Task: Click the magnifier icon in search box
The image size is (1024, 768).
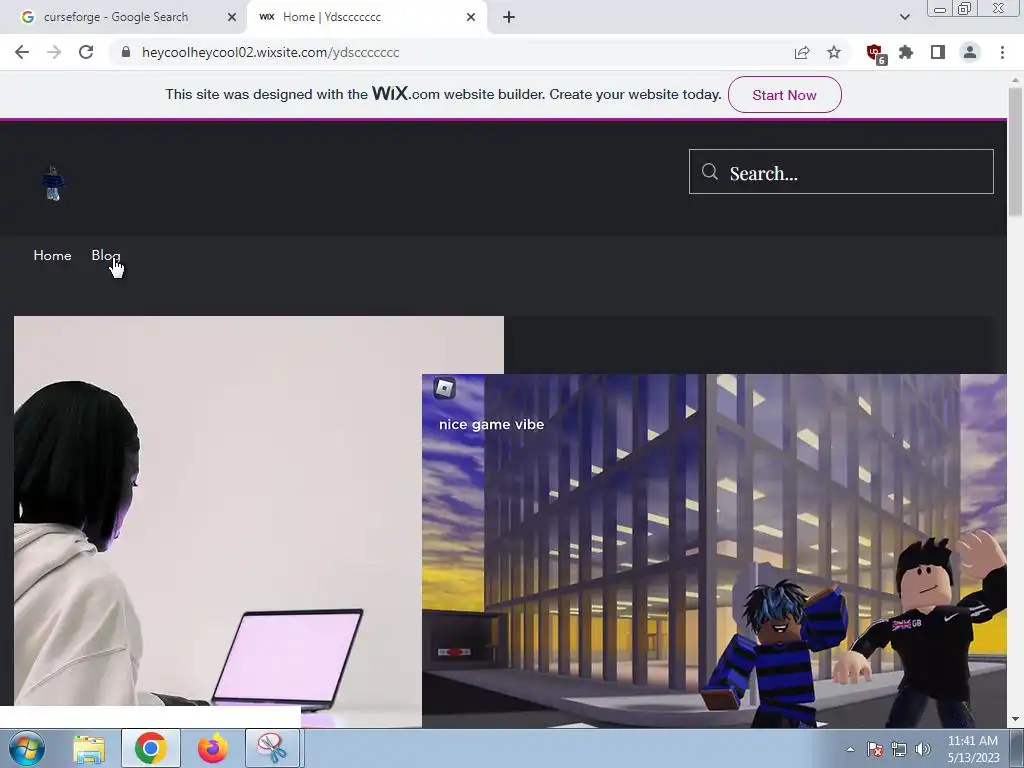Action: pos(710,172)
